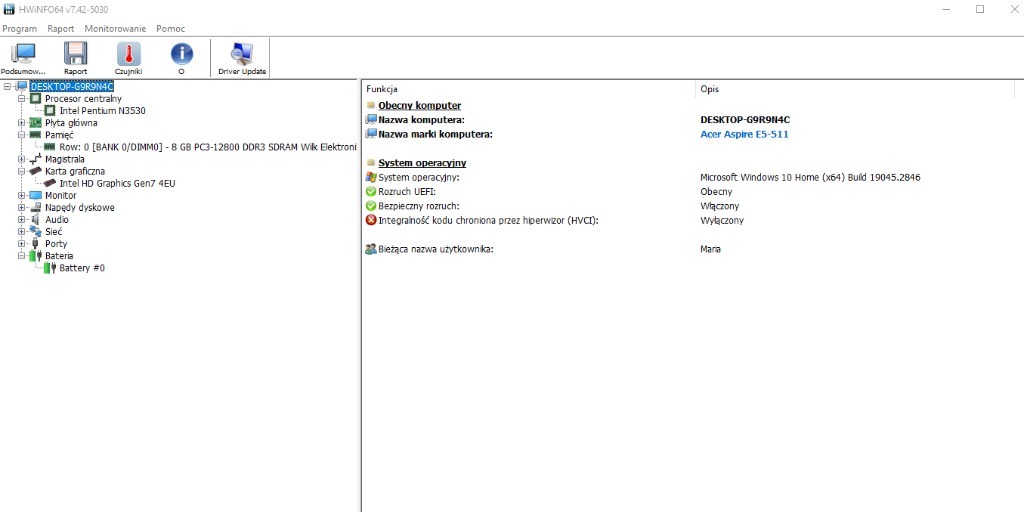Maximize the HWiNFO64 window
This screenshot has height=512, width=1024.
pos(980,9)
